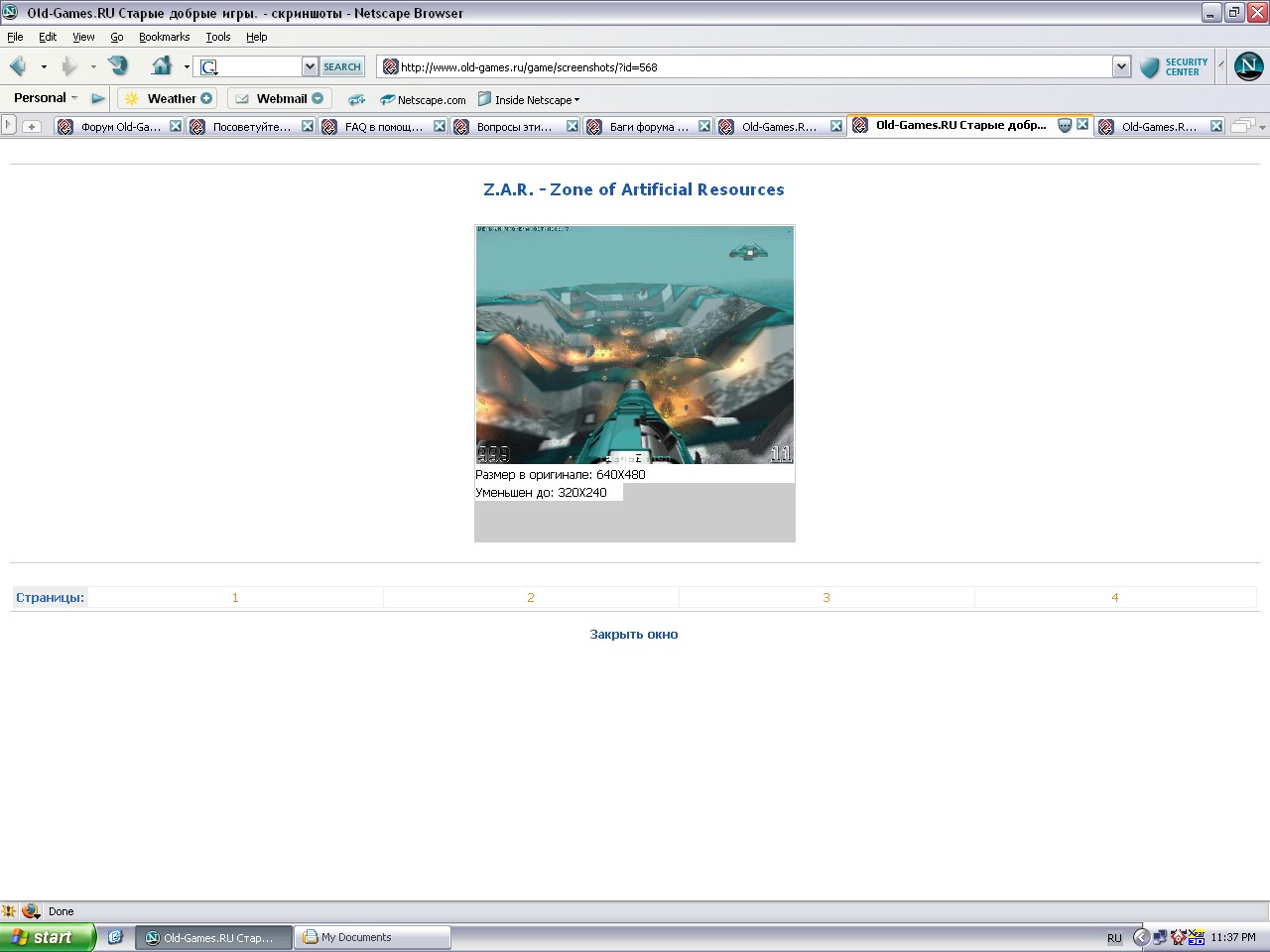Open the Tools menu
The height and width of the screenshot is (952, 1270).
(x=218, y=37)
